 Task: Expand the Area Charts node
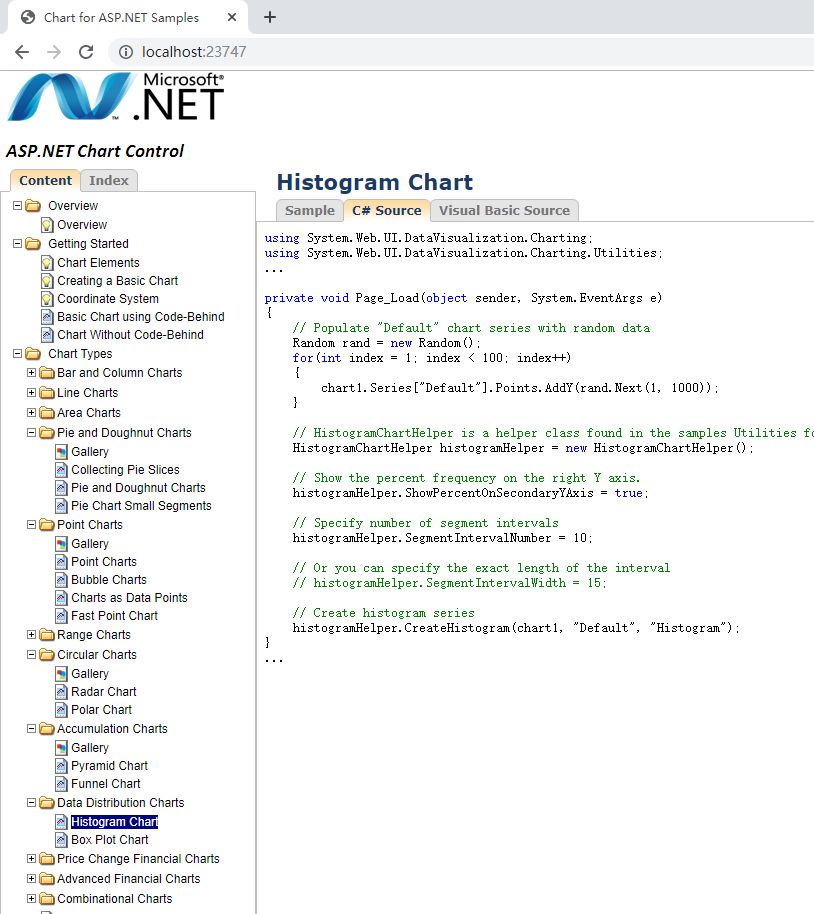pos(31,413)
